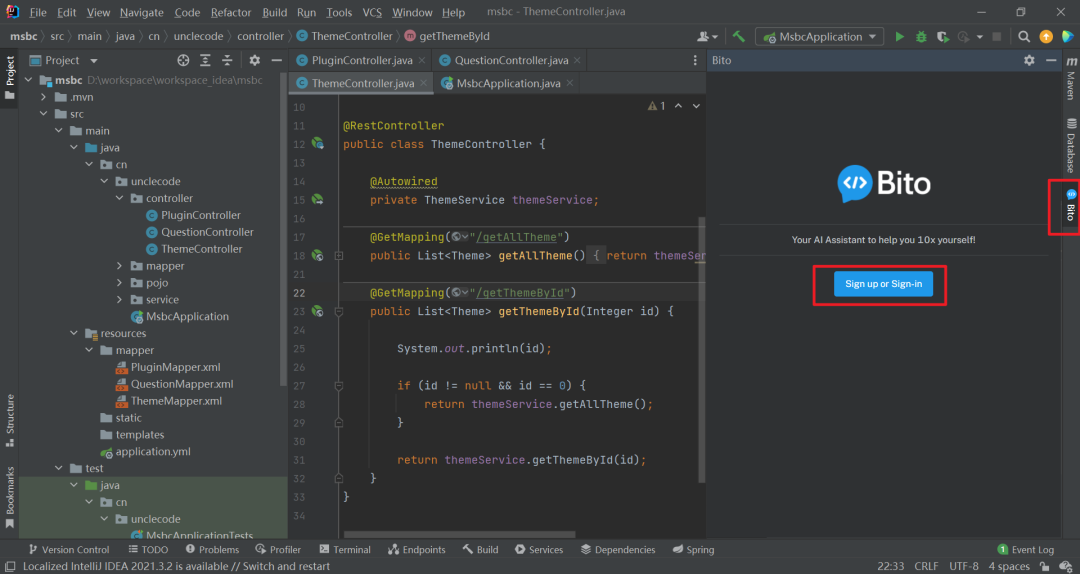The height and width of the screenshot is (574, 1080).
Task: Fold the if block at line 27
Action: point(339,386)
